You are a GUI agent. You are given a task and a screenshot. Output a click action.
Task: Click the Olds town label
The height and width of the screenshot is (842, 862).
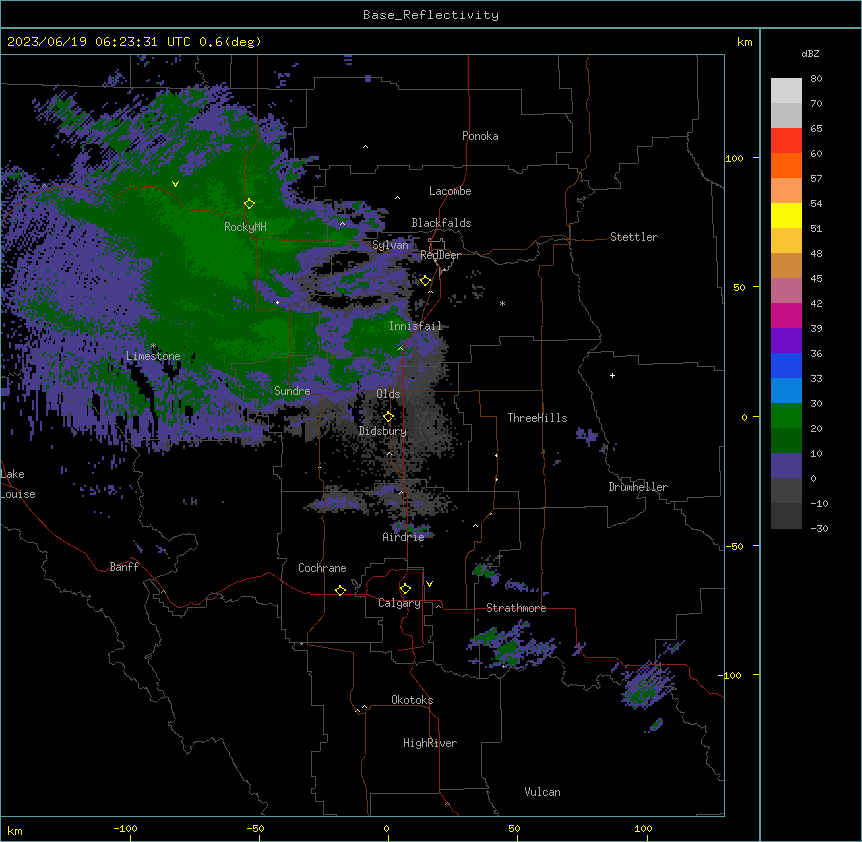click(388, 394)
